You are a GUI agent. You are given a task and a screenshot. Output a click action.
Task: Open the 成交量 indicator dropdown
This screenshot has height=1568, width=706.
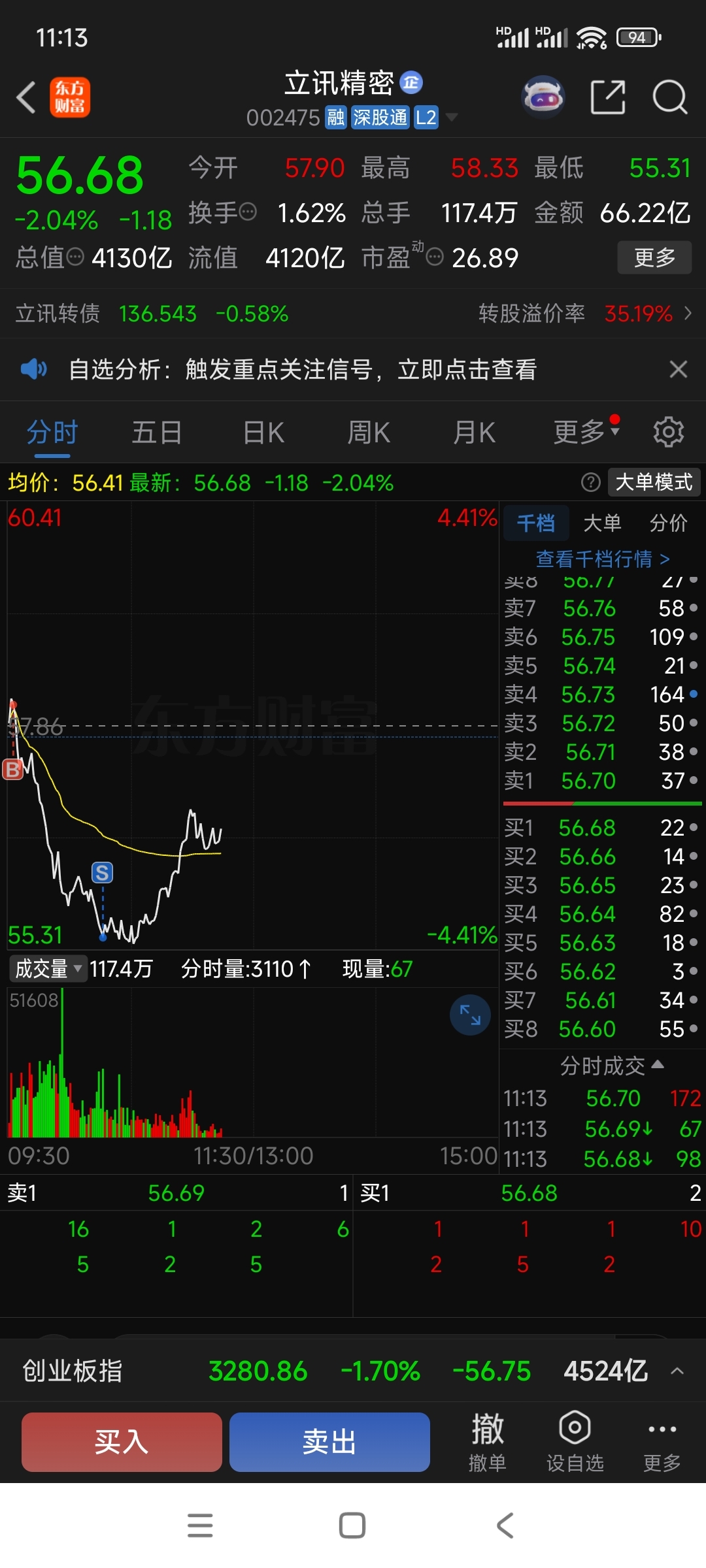[48, 968]
